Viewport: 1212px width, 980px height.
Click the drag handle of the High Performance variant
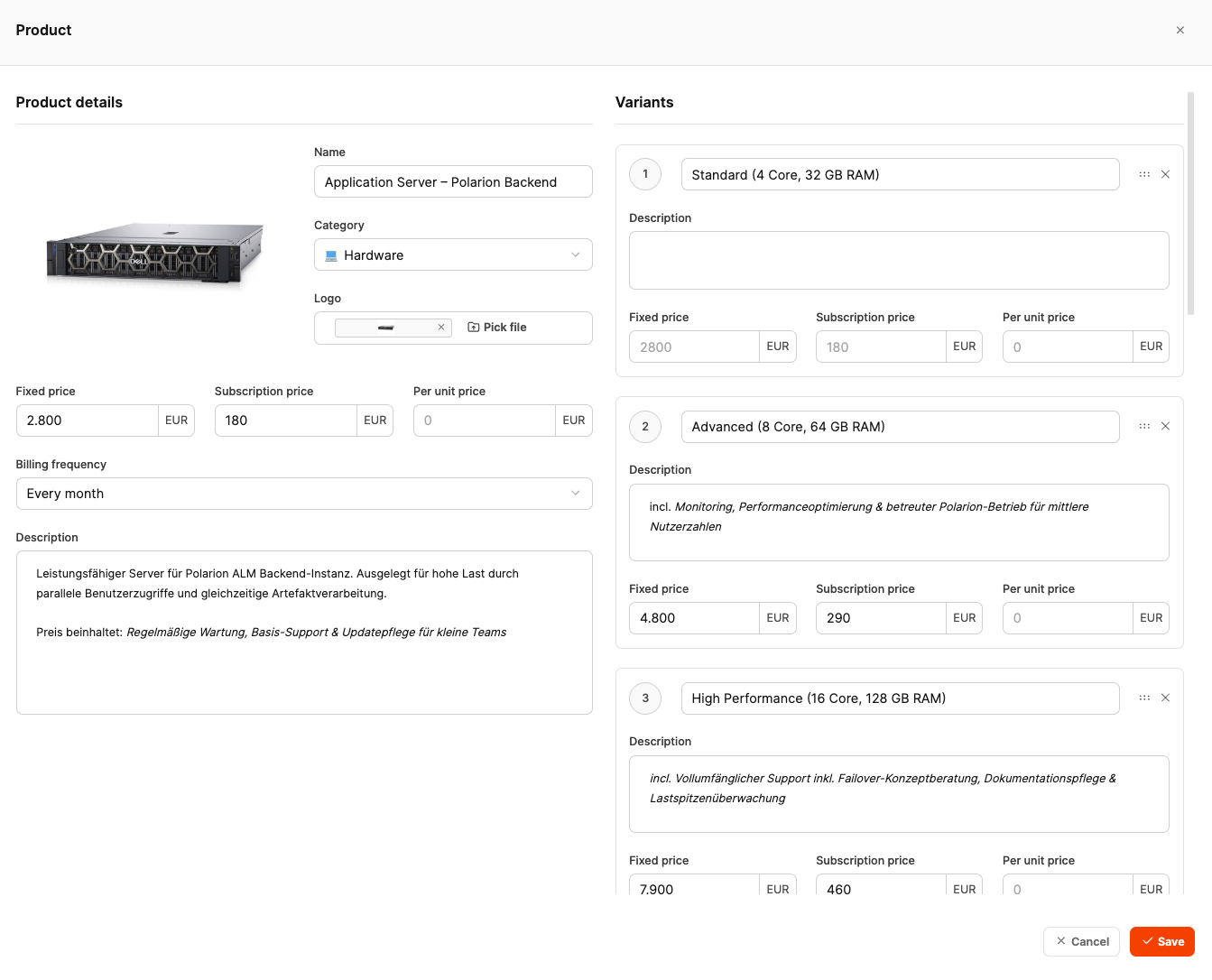point(1144,698)
